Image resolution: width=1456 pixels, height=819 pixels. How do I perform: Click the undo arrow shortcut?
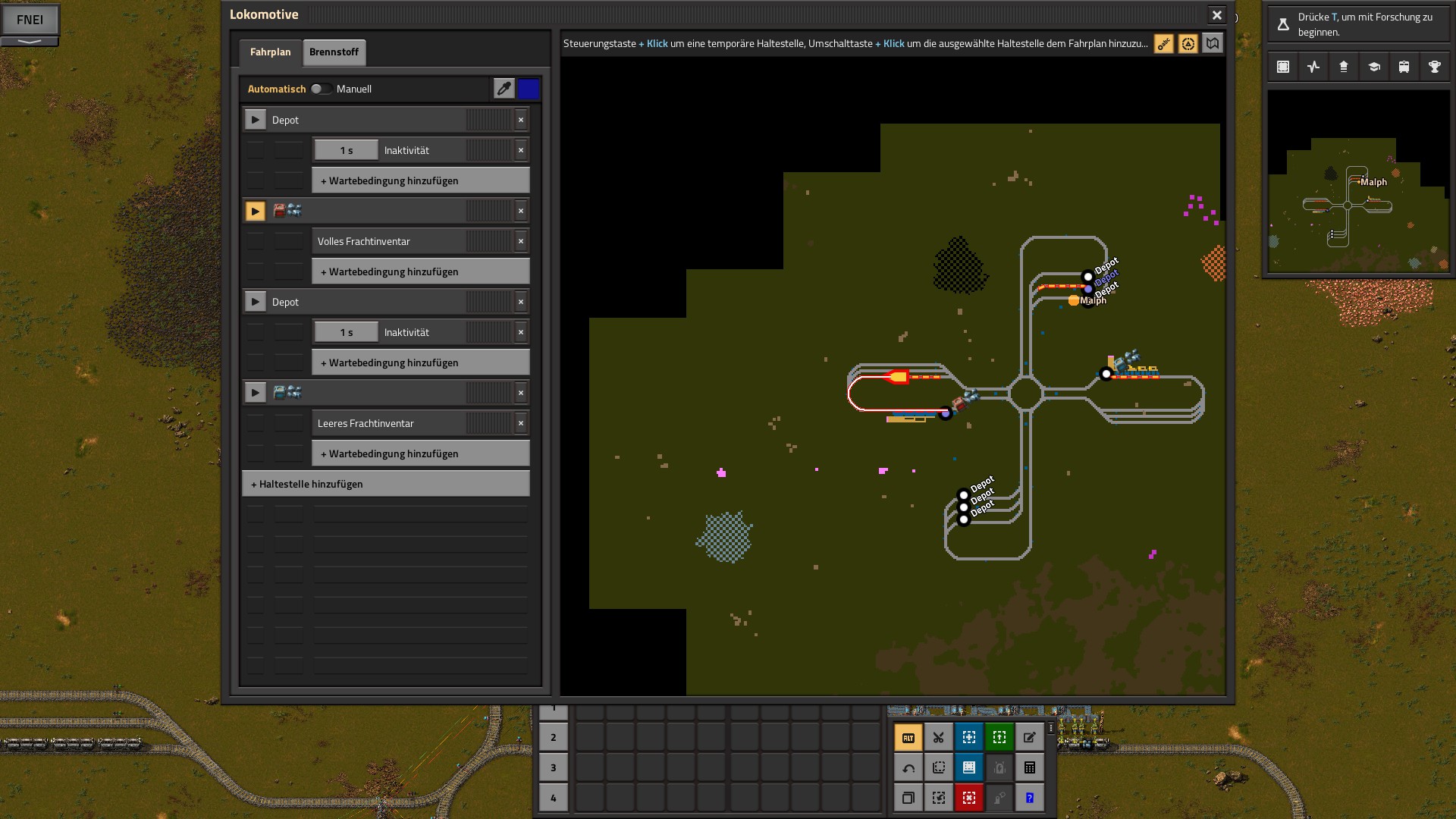pyautogui.click(x=908, y=767)
